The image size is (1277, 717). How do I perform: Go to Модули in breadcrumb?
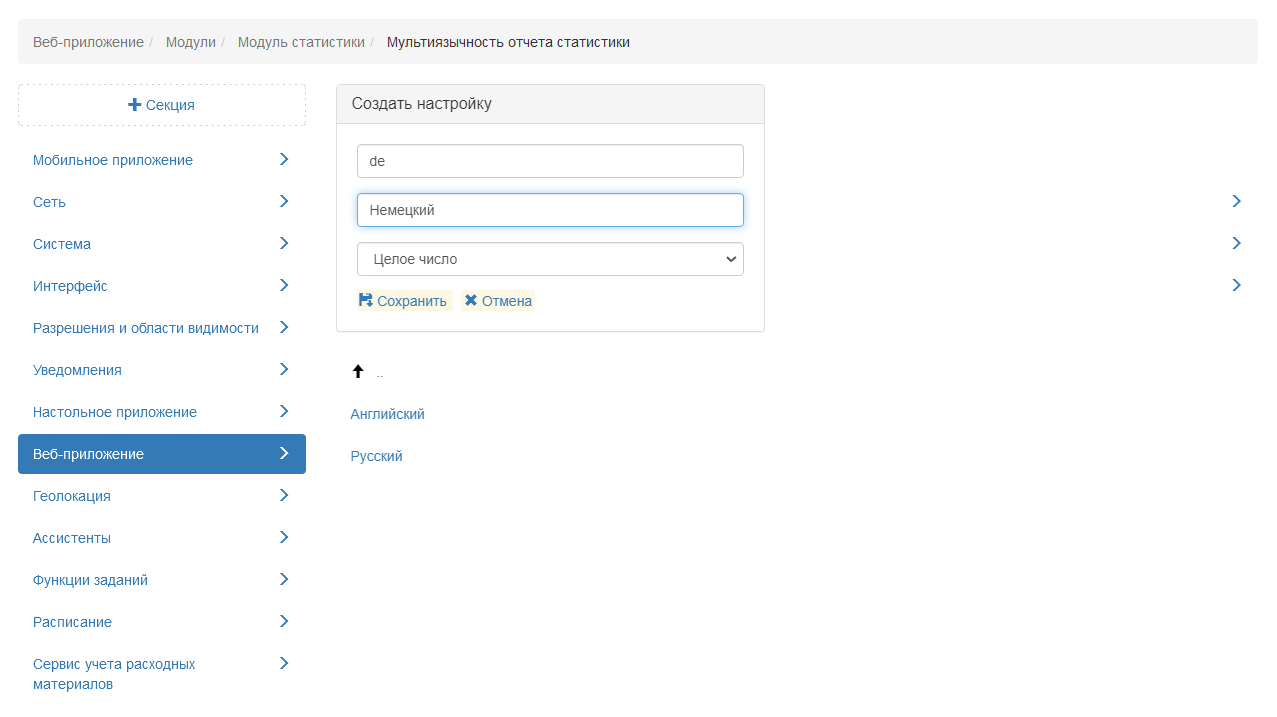coord(190,42)
